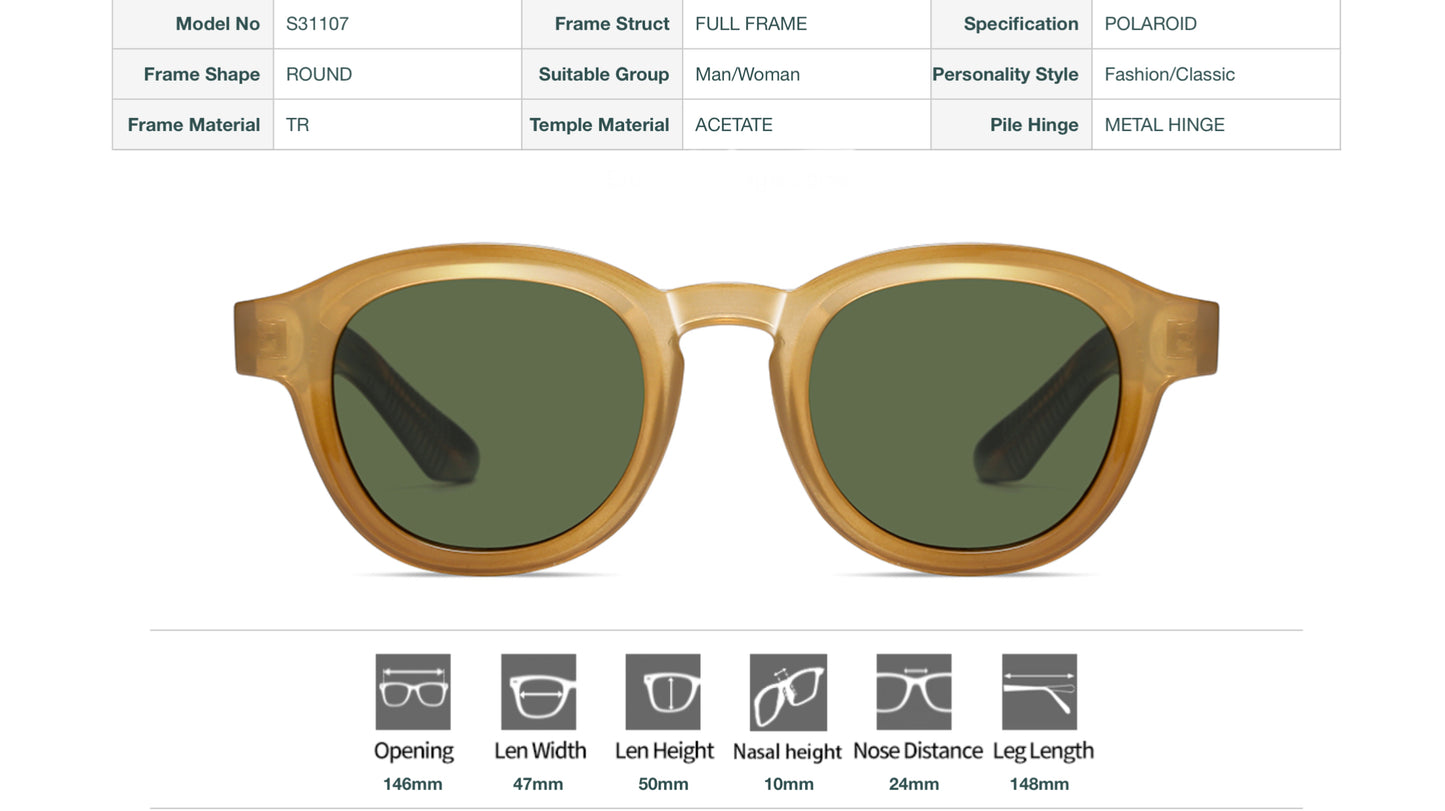Toggle the POLAROID specification value
This screenshot has width=1445, height=811.
[1151, 23]
